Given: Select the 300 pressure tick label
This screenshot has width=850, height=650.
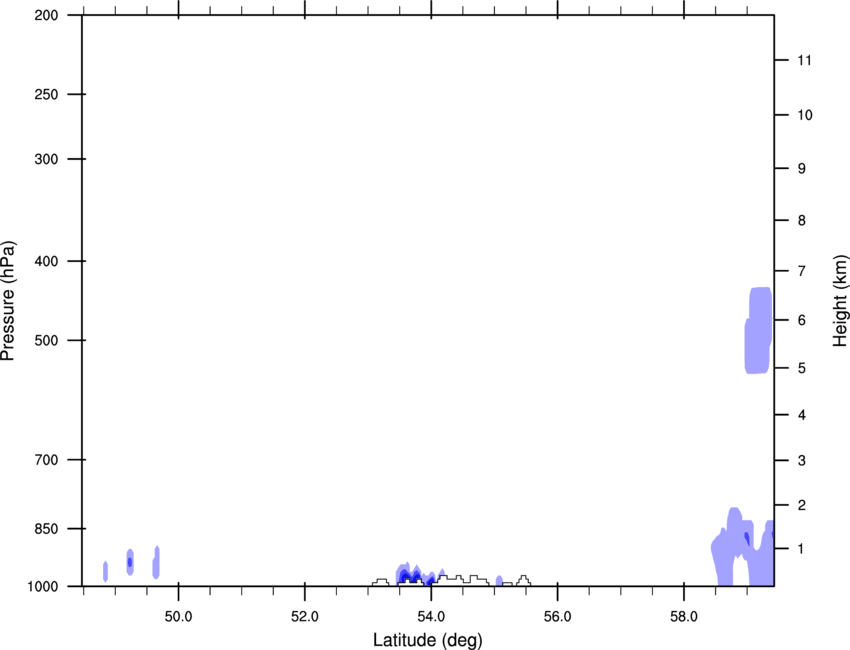Looking at the screenshot, I should (x=46, y=159).
